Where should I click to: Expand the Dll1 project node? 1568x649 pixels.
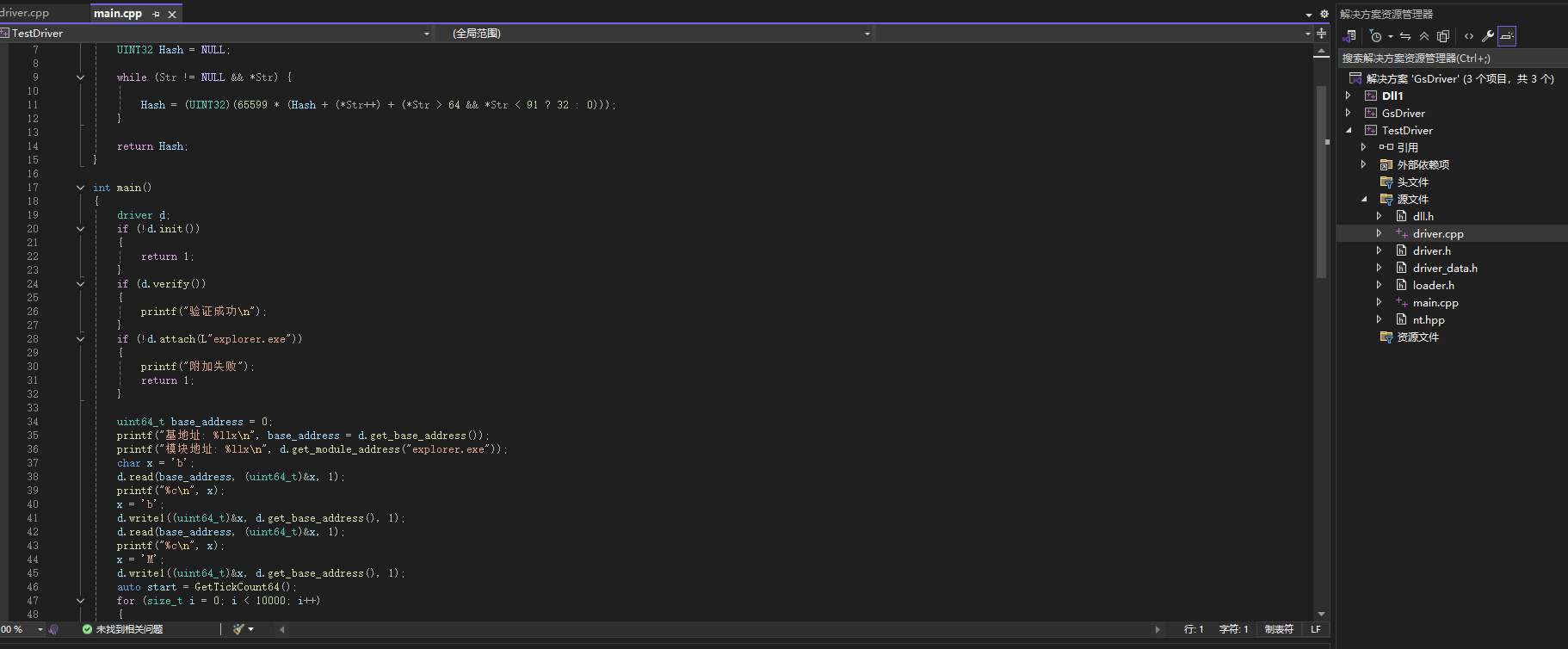(x=1349, y=96)
